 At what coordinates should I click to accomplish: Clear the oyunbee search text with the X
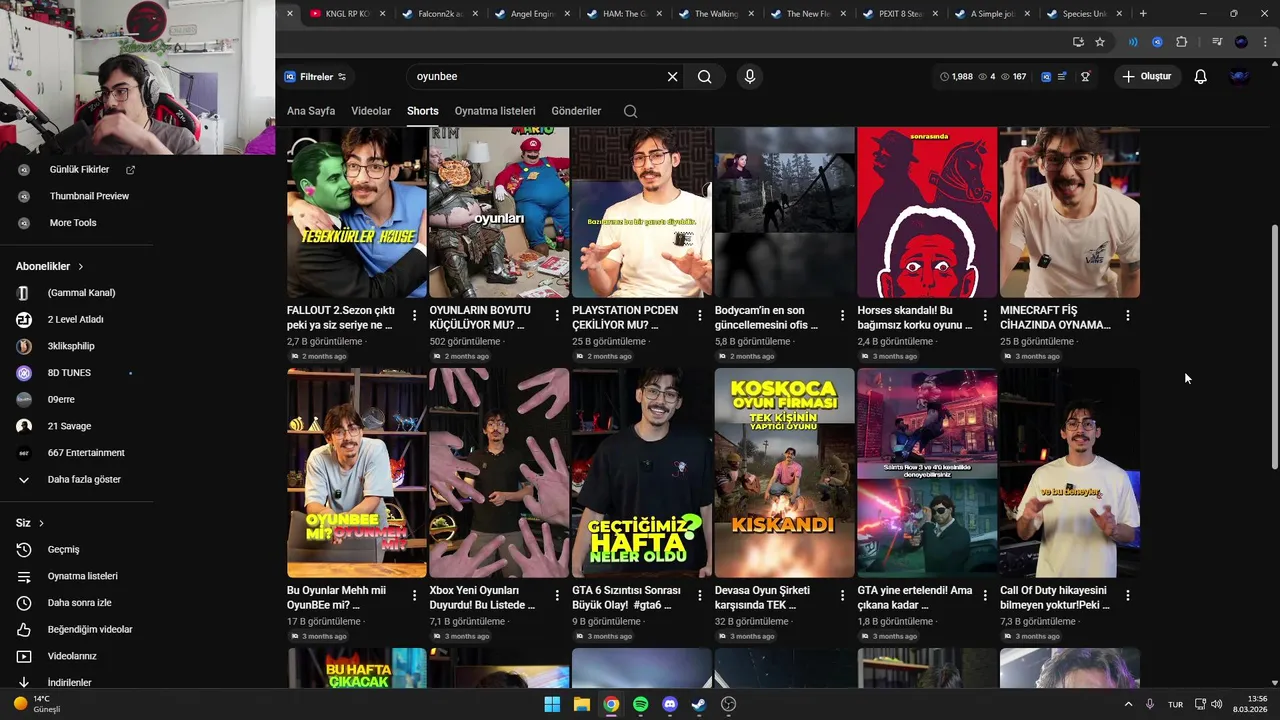[x=672, y=77]
